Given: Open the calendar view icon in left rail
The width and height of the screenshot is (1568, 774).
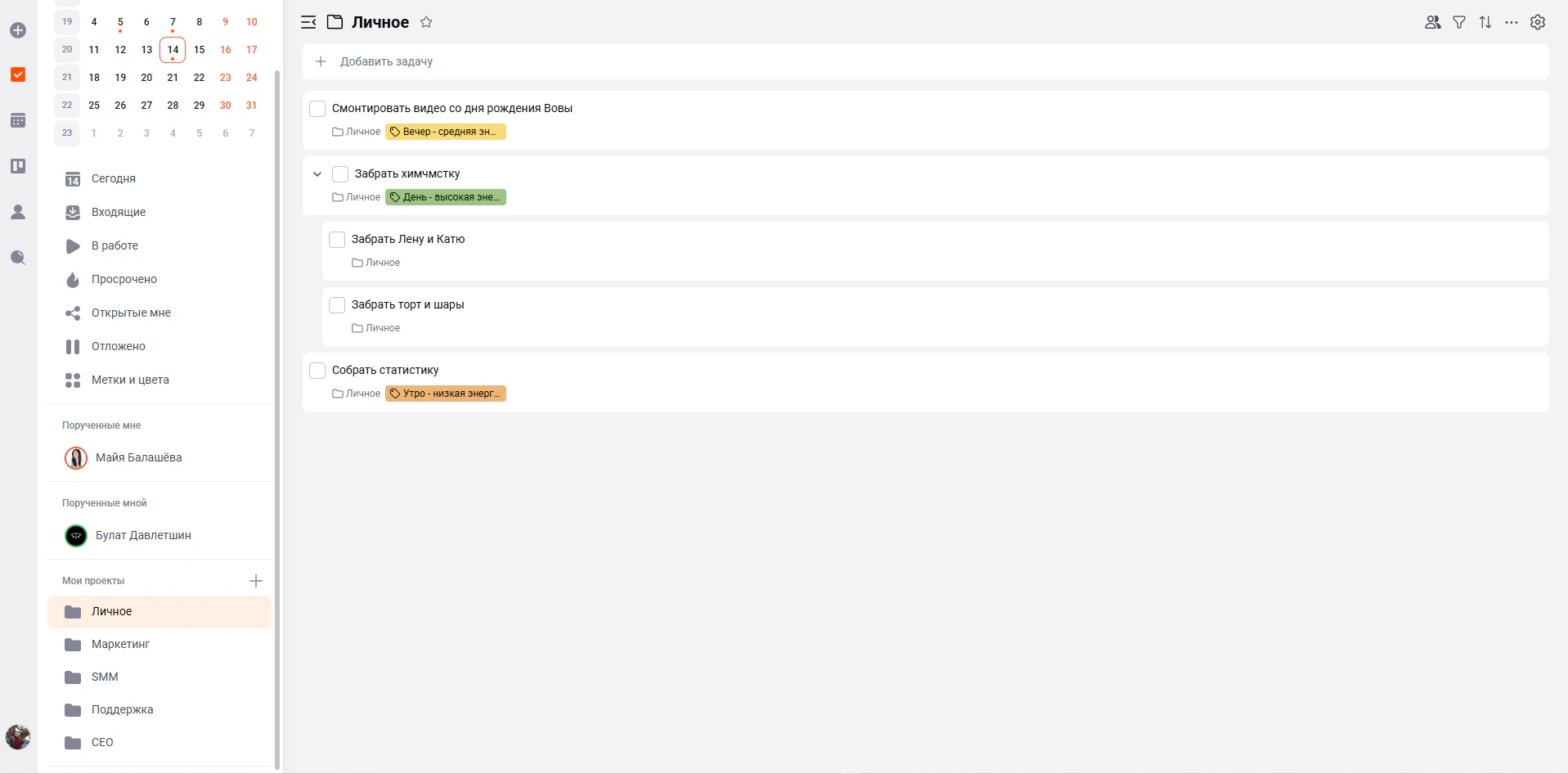Looking at the screenshot, I should 18,120.
